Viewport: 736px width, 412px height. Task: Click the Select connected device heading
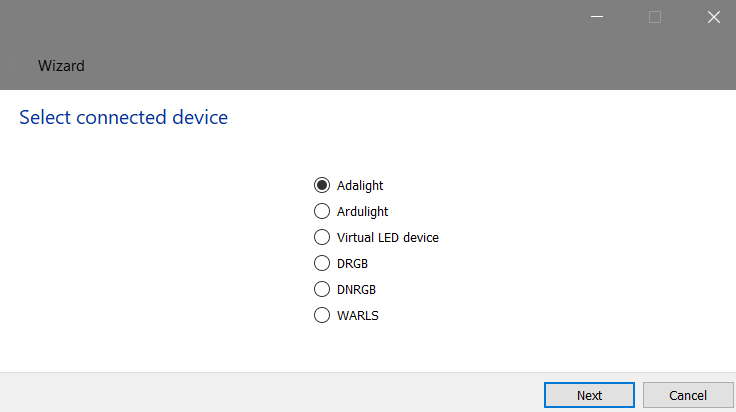[x=123, y=118]
